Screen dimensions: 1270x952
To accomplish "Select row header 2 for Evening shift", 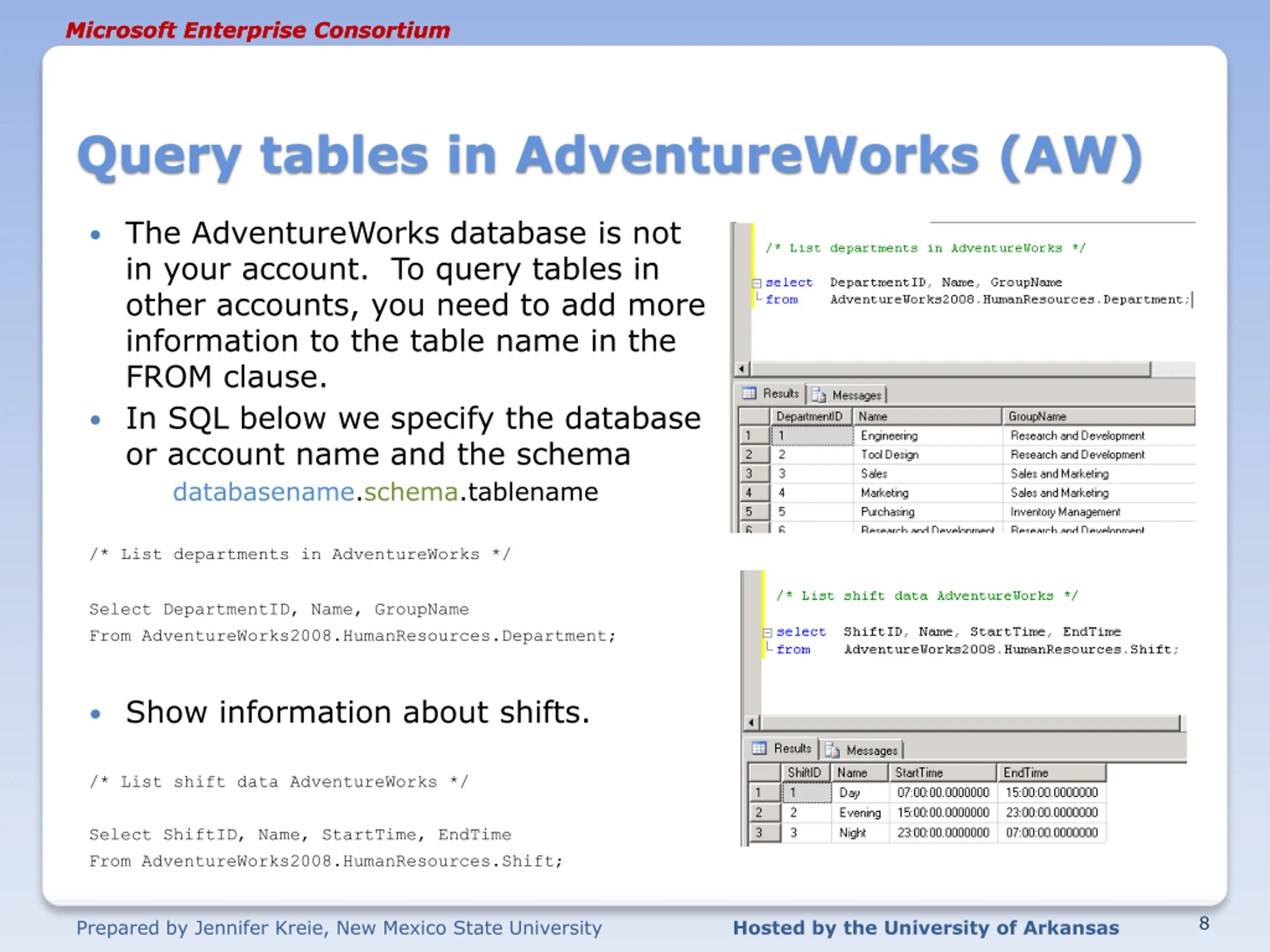I will tap(765, 813).
